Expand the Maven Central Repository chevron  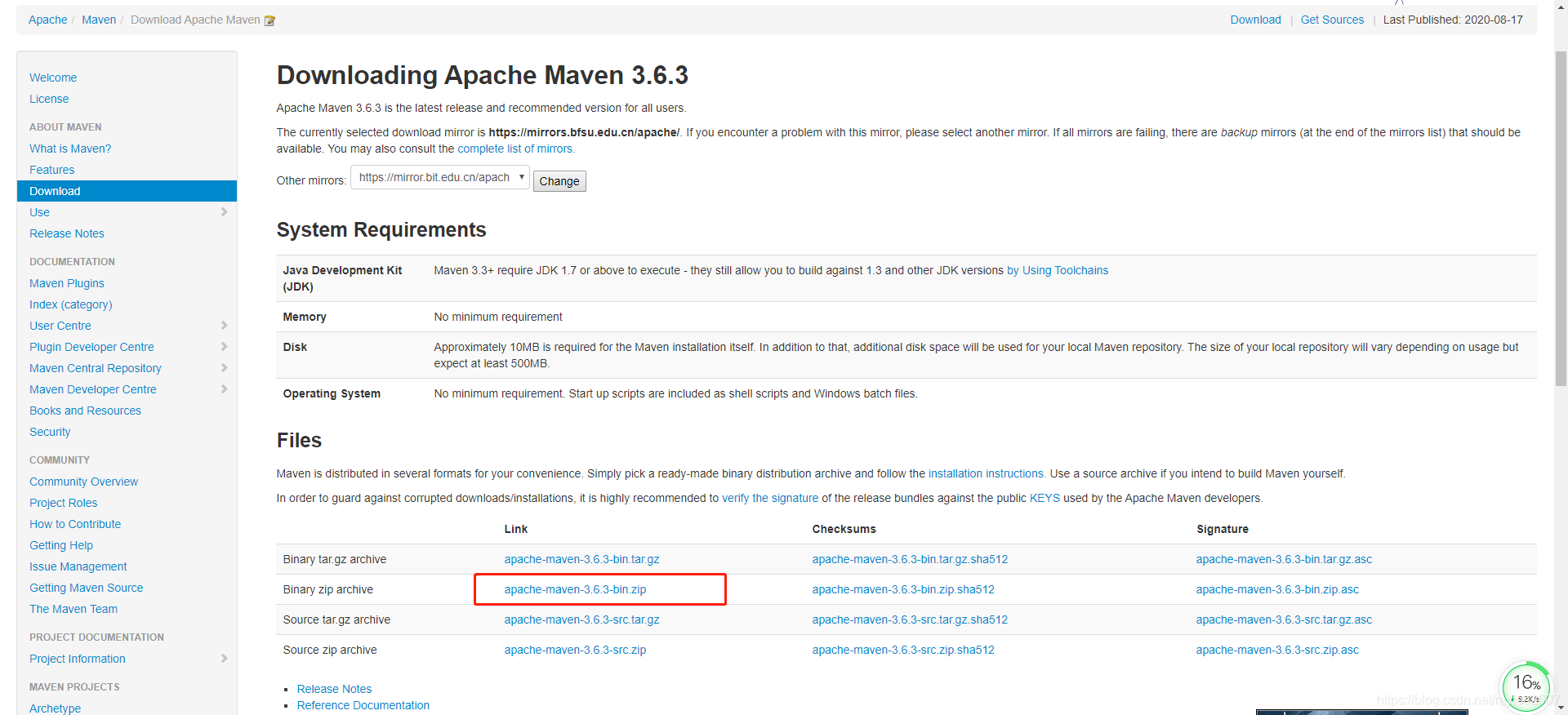[x=224, y=368]
